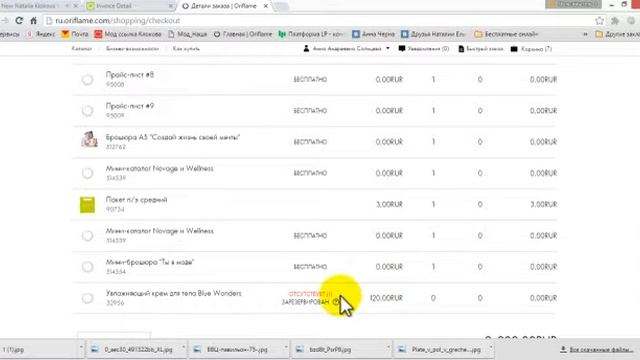Click the page icon in the address bar
Viewport: 640px width, 360px height.
click(x=49, y=20)
